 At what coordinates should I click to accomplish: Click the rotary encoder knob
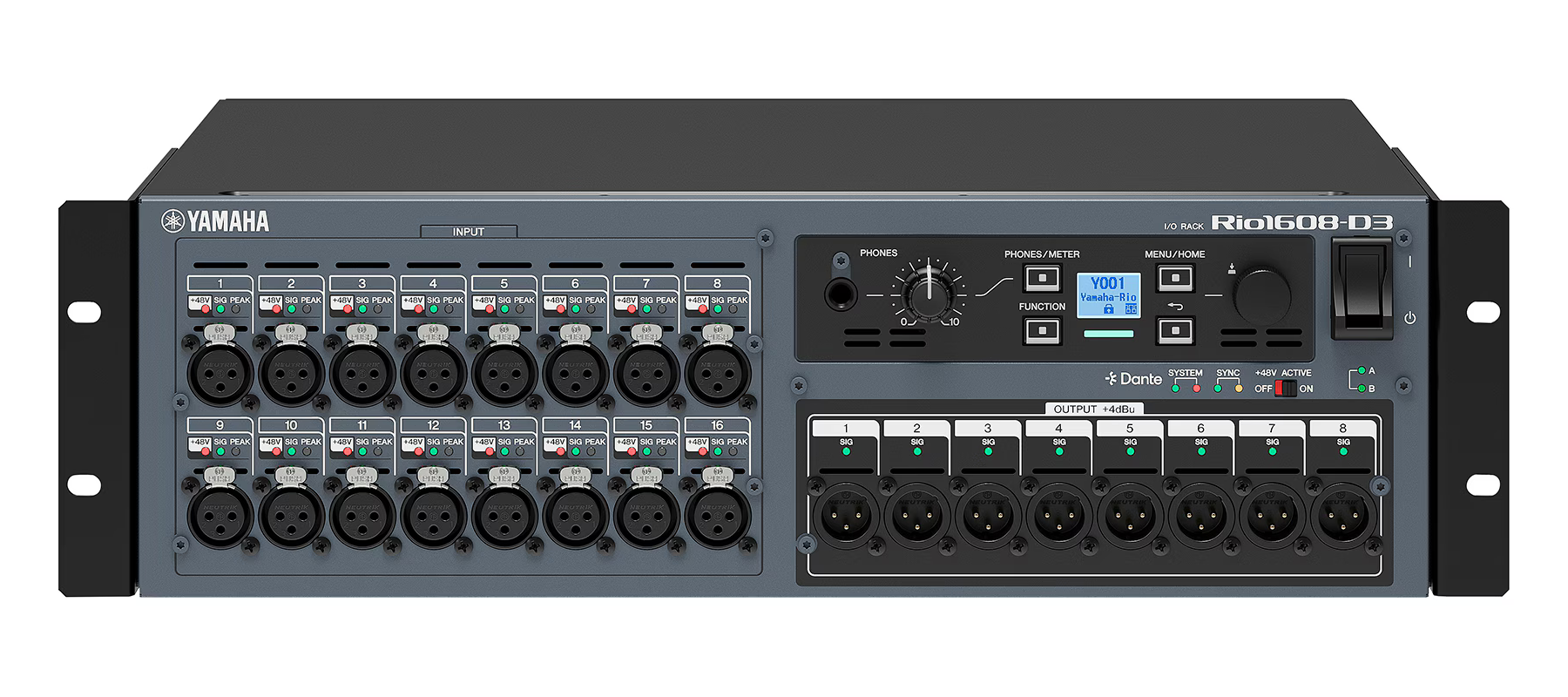(x=1262, y=297)
